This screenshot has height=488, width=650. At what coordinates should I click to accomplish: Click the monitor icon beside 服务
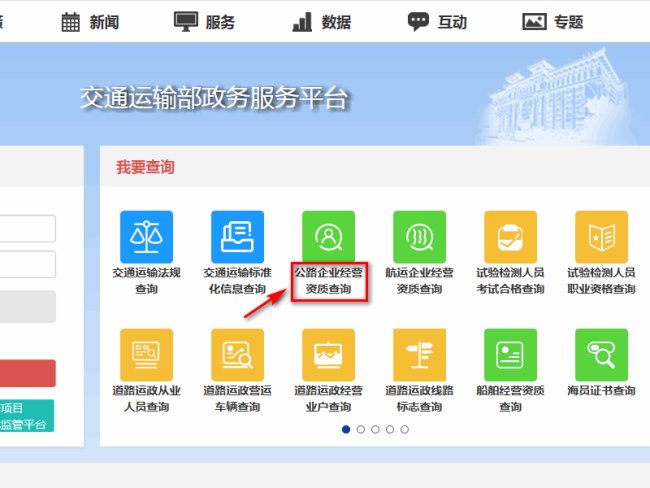point(186,22)
